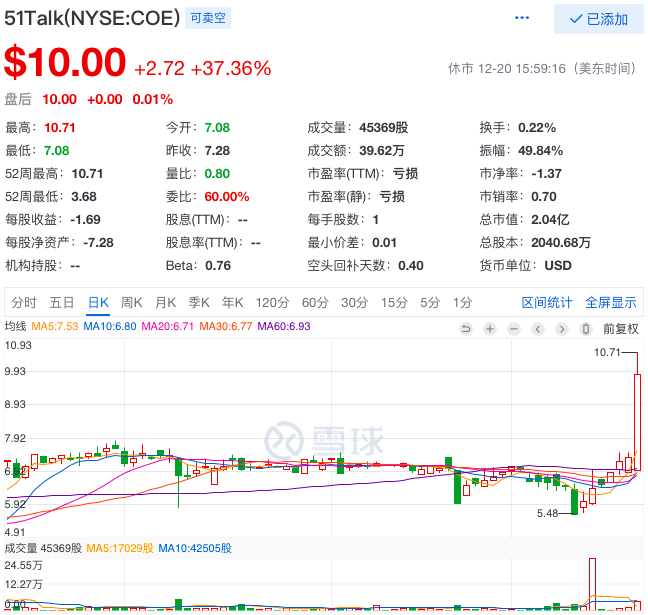Viewport: 648px width, 615px height.
Task: Click the MA60:6.93 moving average label
Action: click(284, 326)
